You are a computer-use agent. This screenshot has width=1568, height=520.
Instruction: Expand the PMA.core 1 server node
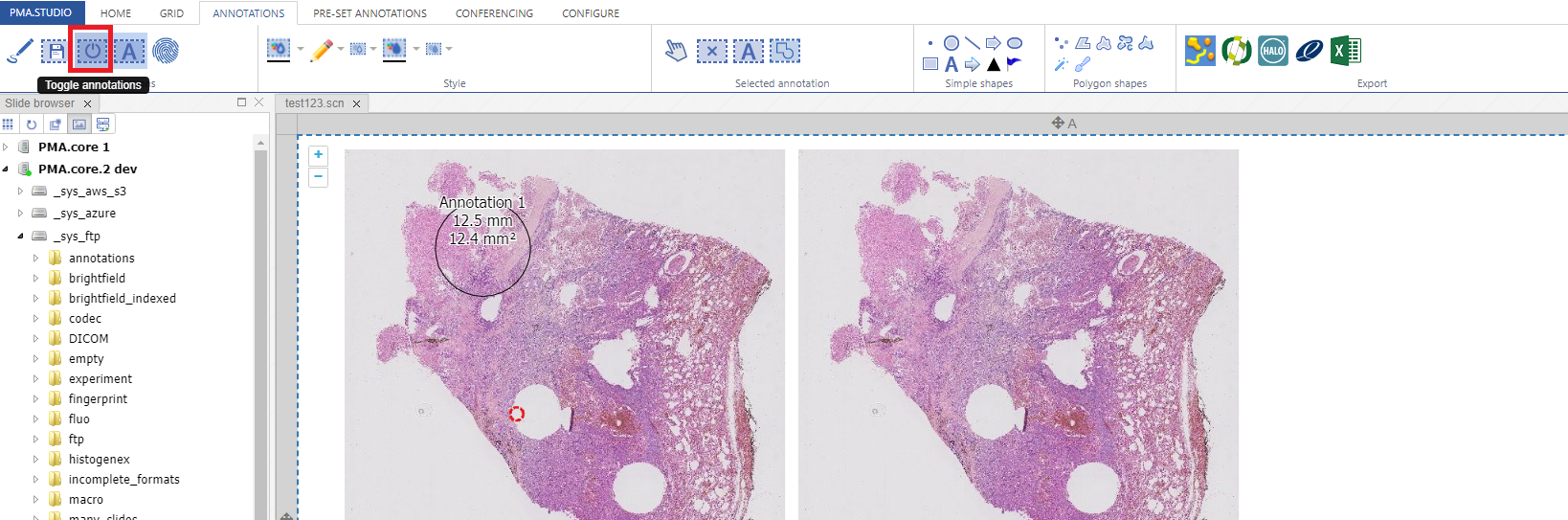click(6, 147)
